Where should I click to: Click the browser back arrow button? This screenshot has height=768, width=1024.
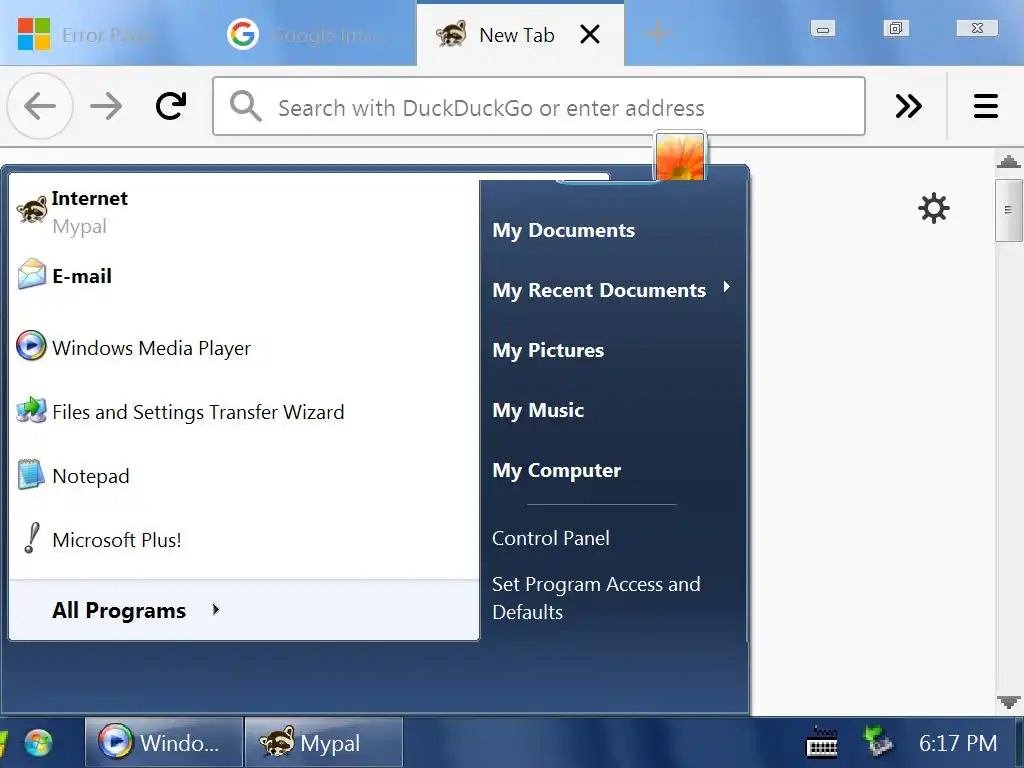(40, 106)
